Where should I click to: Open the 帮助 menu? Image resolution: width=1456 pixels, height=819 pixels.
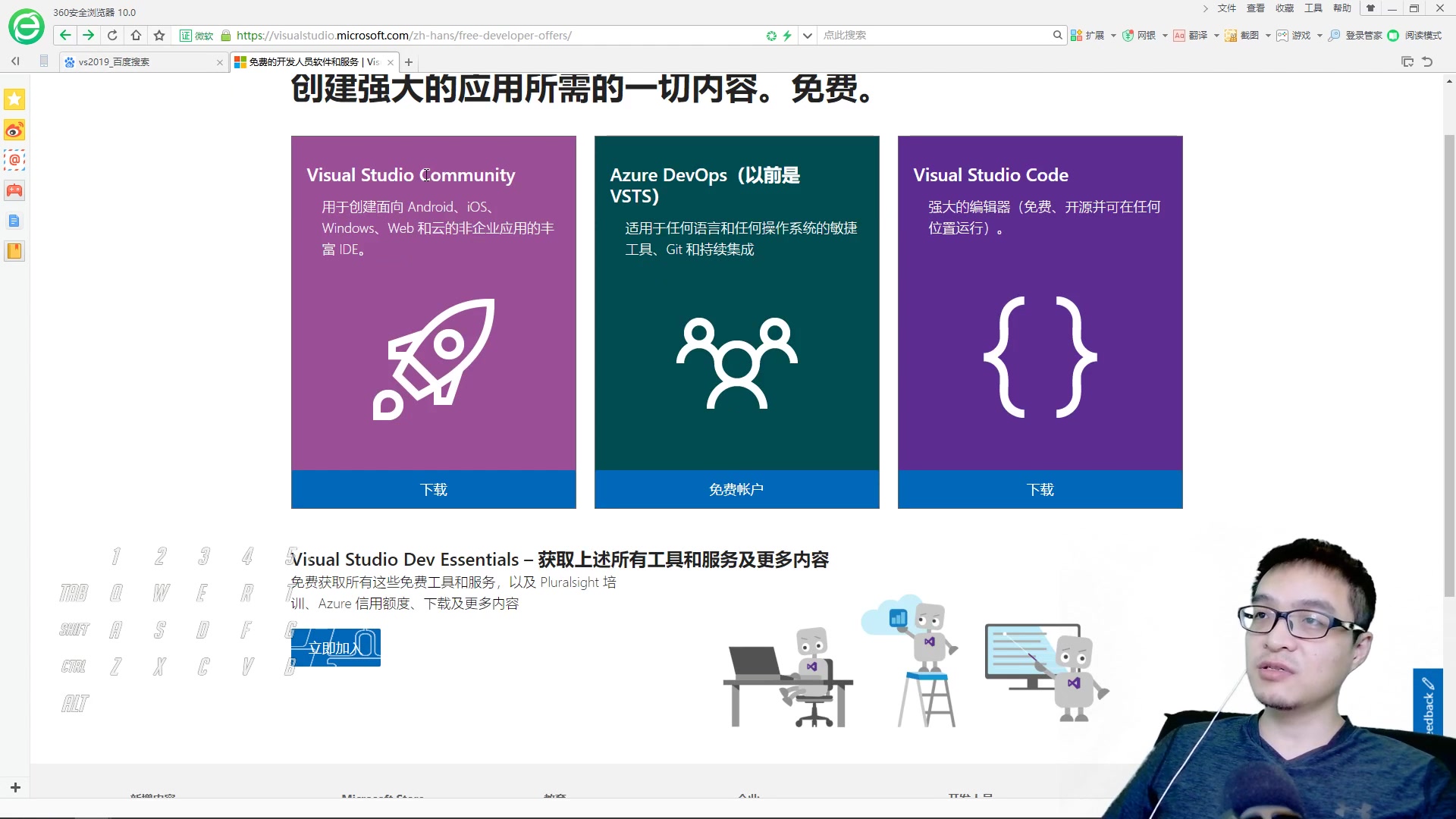pos(1342,8)
